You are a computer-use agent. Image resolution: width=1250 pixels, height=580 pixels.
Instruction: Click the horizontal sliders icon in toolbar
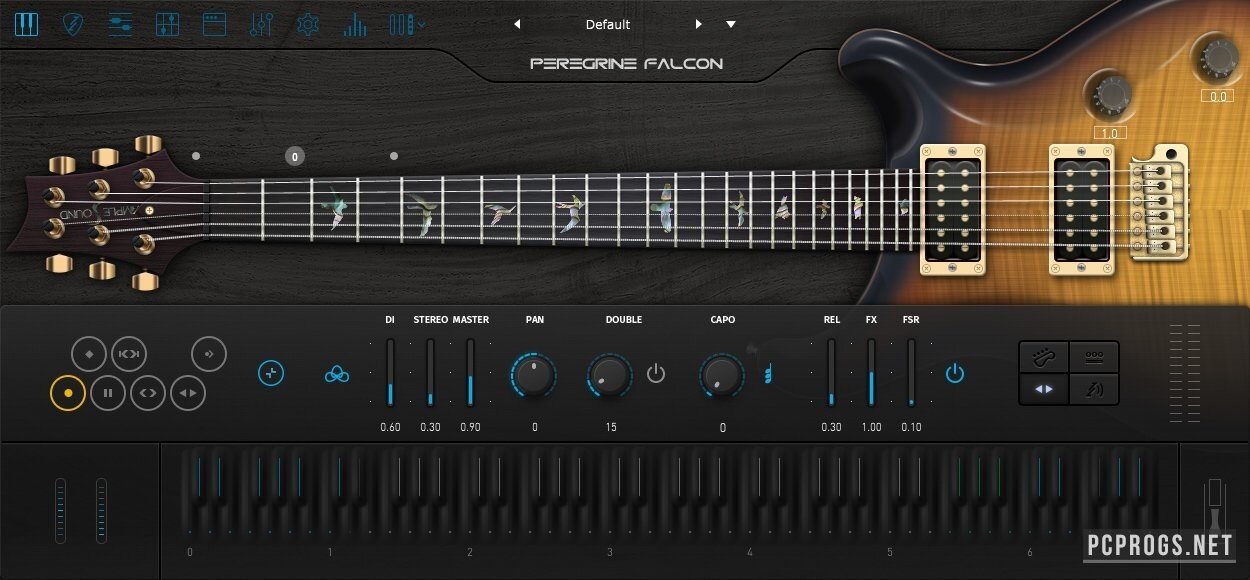coord(120,24)
